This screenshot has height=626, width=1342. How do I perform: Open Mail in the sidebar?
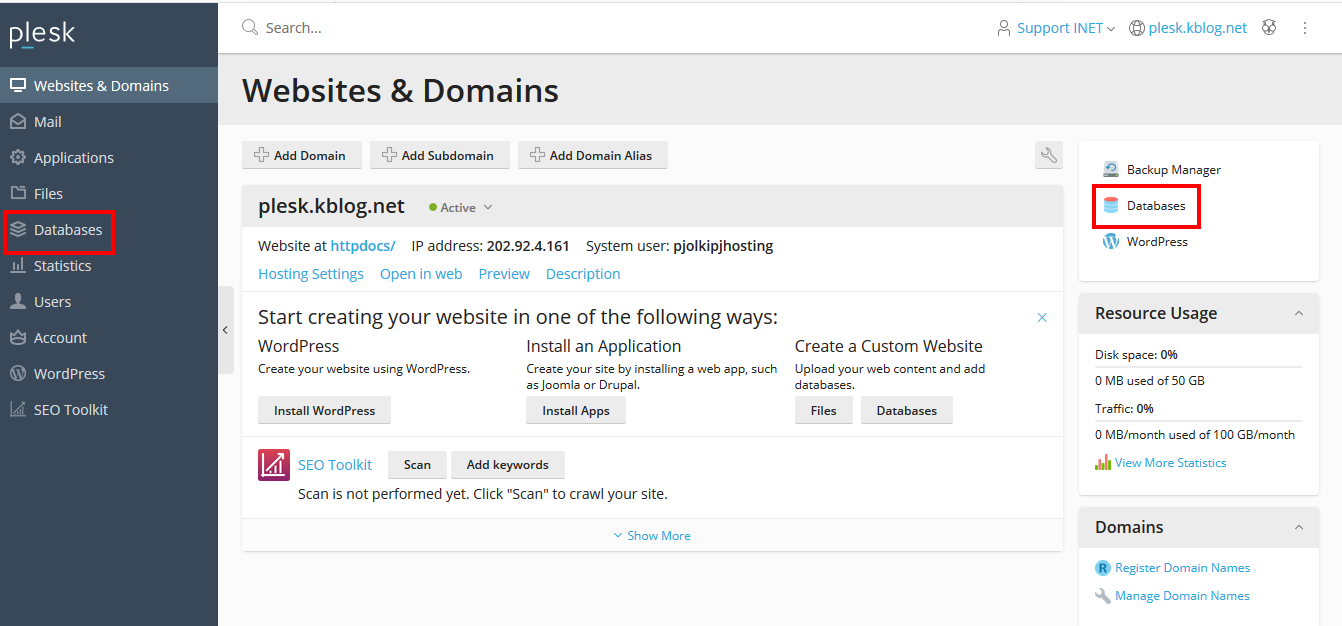click(x=48, y=122)
